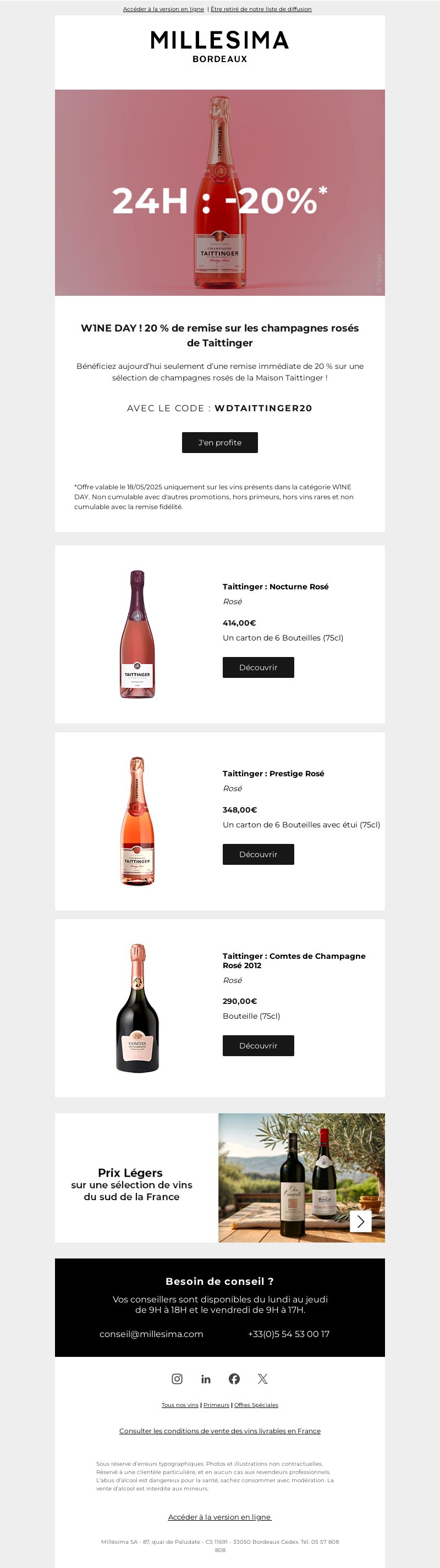Open the Primeurs footer link
The width and height of the screenshot is (440, 1568).
coord(216,1405)
